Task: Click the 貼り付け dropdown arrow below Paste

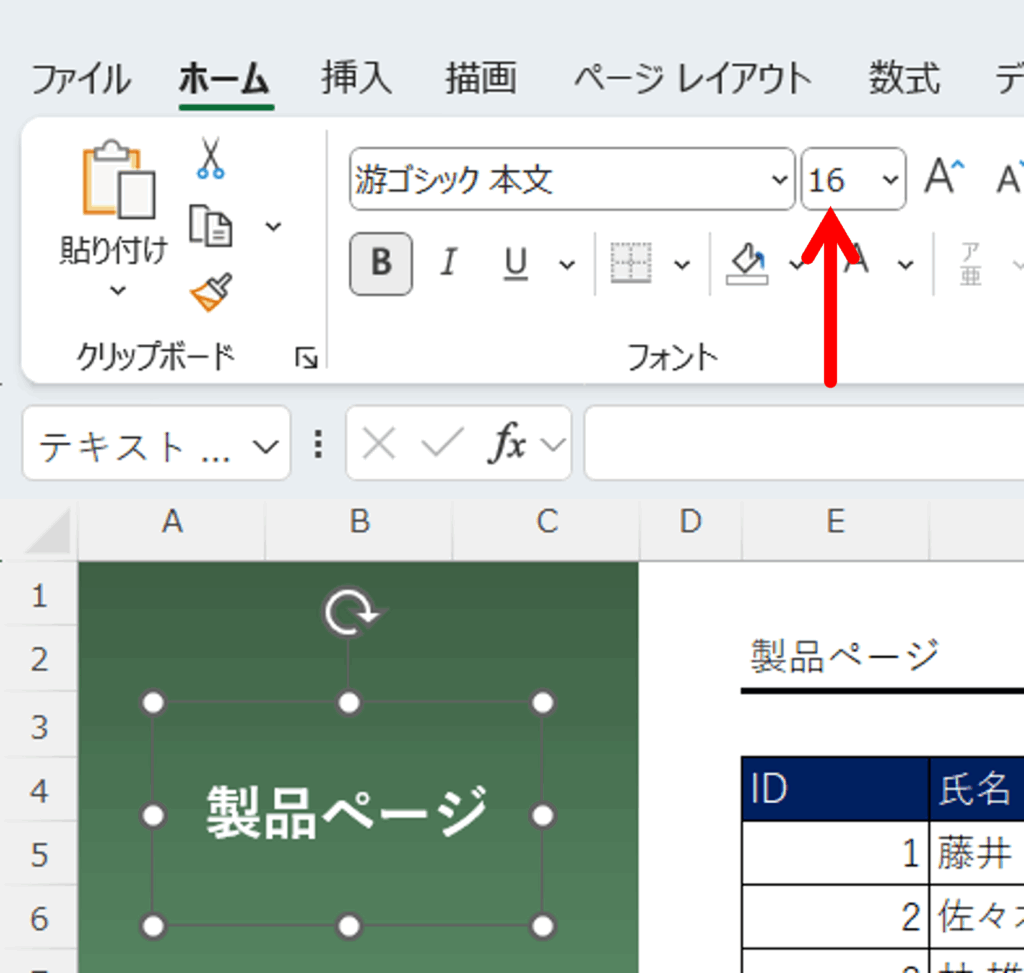Action: coord(117,291)
